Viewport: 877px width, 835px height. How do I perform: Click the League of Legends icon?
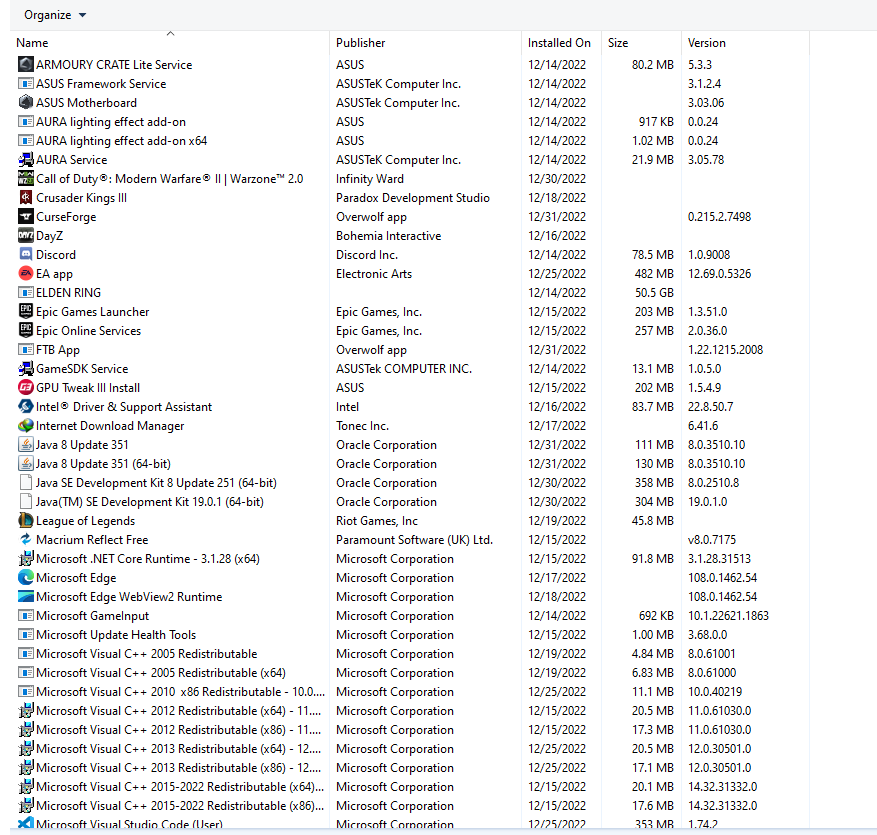[x=26, y=521]
